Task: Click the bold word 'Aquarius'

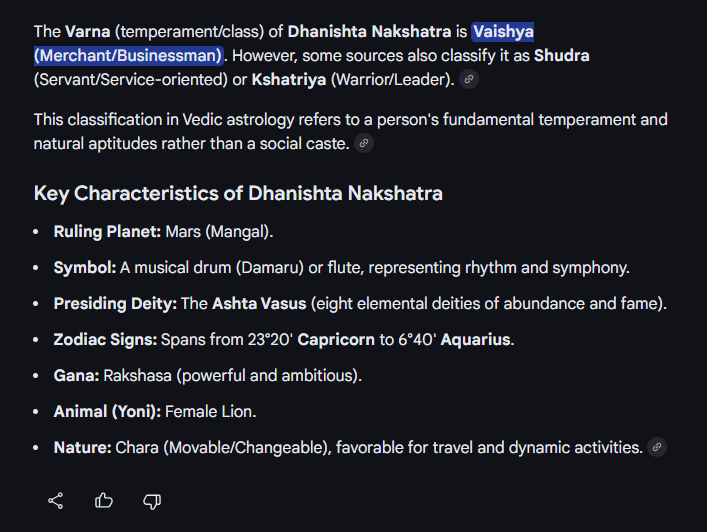Action: pyautogui.click(x=476, y=339)
